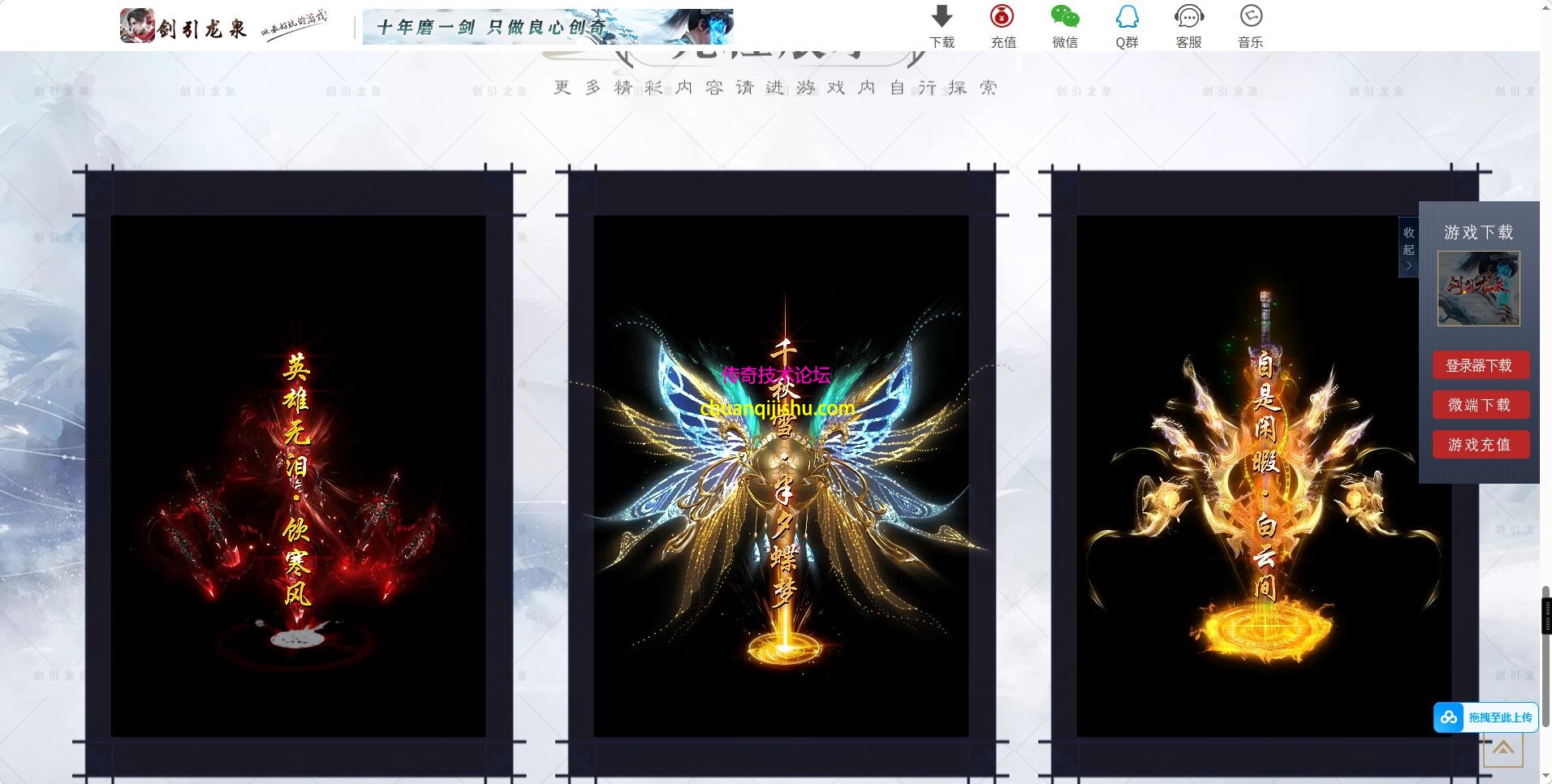The image size is (1552, 784).
Task: Click the 游戏充值 button
Action: click(1480, 445)
